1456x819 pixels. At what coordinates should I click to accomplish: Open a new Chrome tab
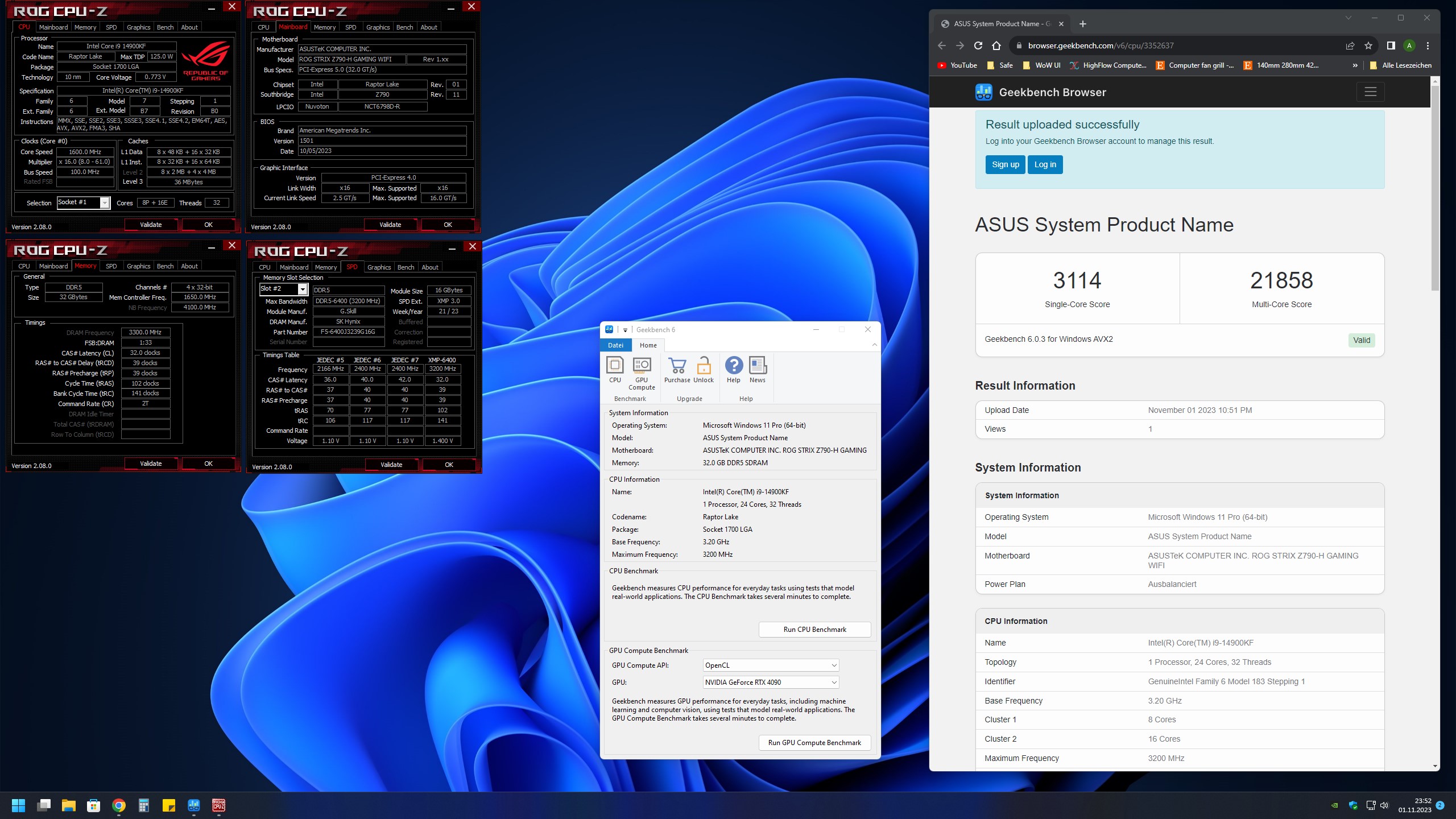click(x=1083, y=24)
